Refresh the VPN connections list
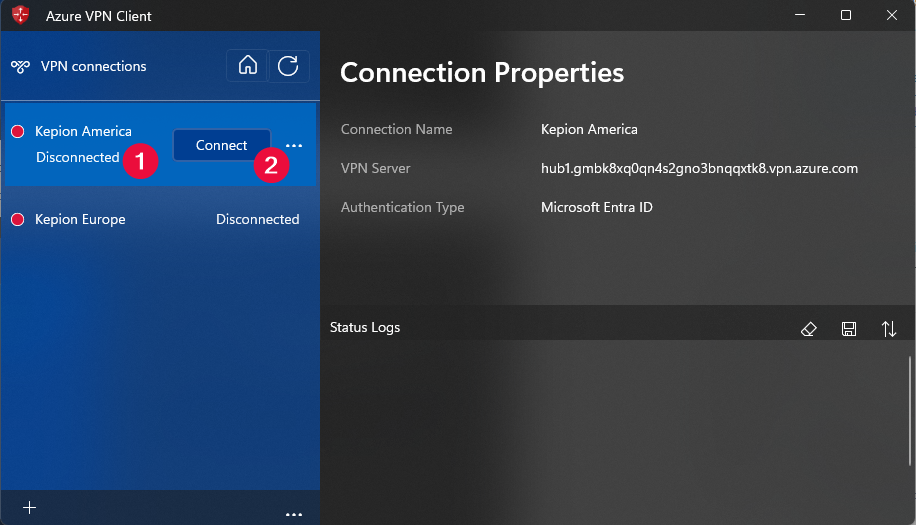Screen dimensions: 916x525 [x=288, y=66]
